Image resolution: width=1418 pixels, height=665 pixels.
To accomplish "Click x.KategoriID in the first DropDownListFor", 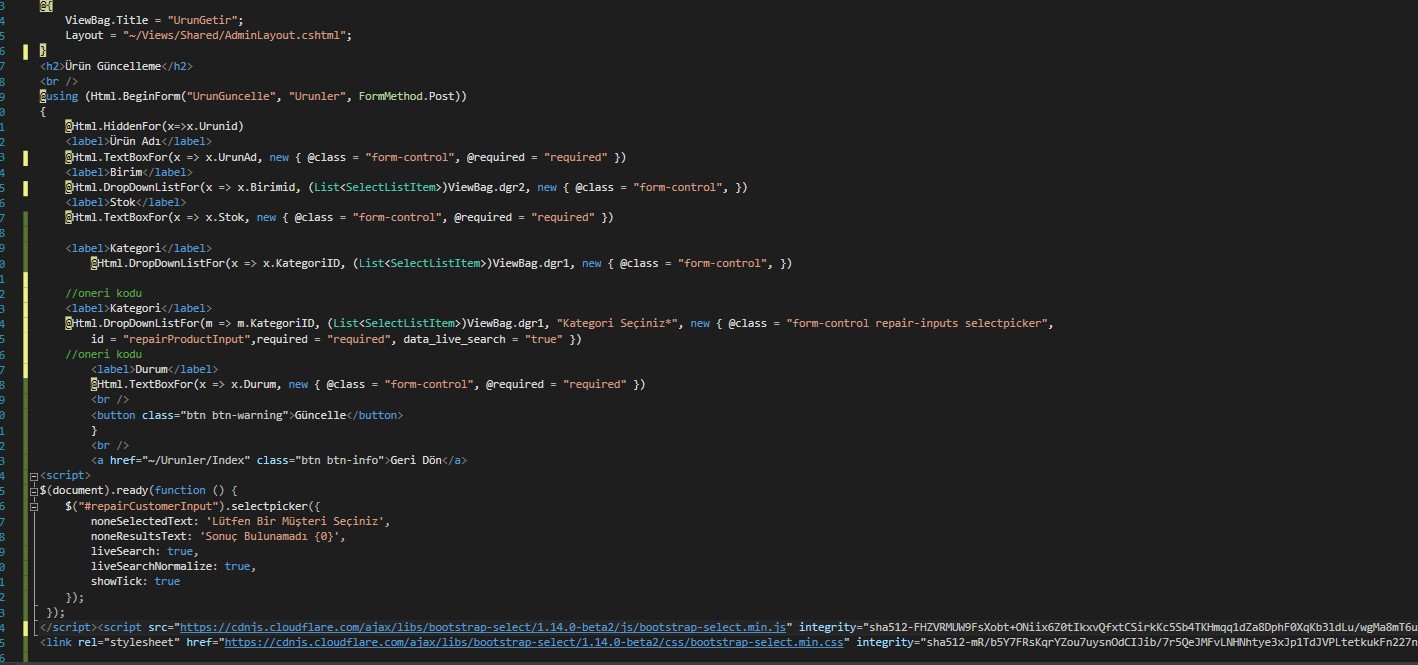I will tap(302, 263).
